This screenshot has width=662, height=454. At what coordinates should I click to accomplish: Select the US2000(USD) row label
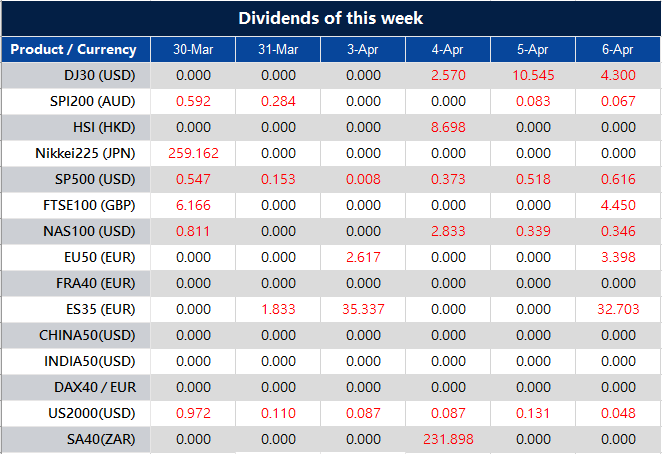tap(93, 413)
